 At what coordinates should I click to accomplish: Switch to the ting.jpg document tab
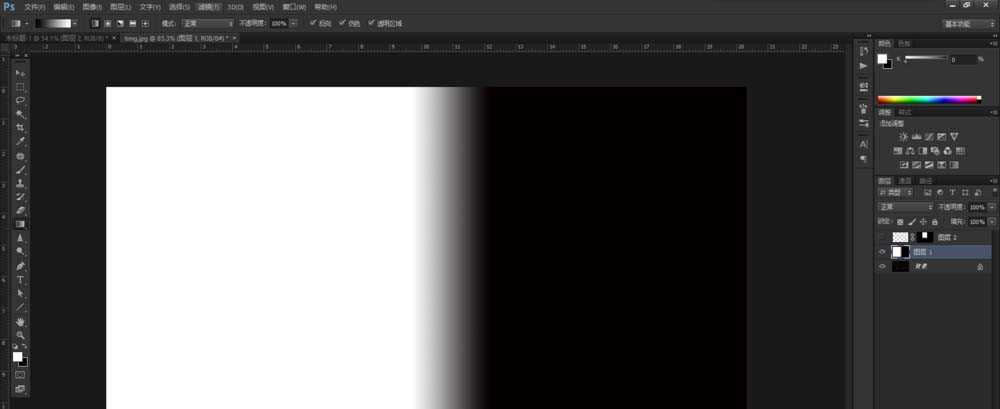tap(174, 38)
